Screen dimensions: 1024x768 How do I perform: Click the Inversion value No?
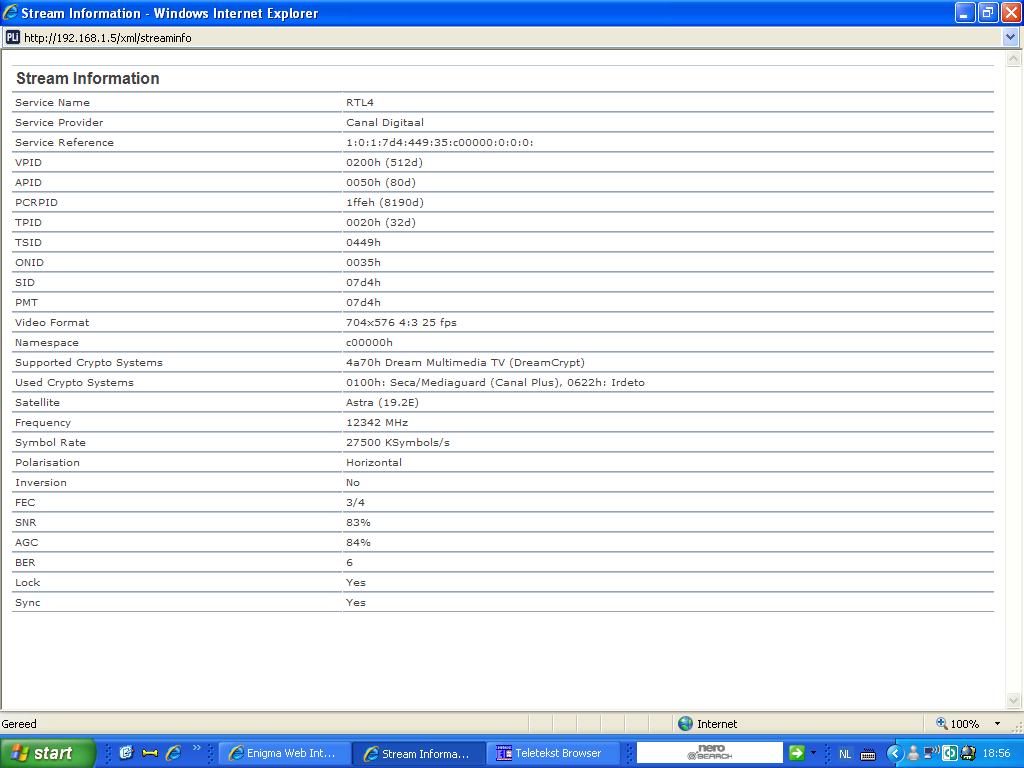pyautogui.click(x=353, y=483)
